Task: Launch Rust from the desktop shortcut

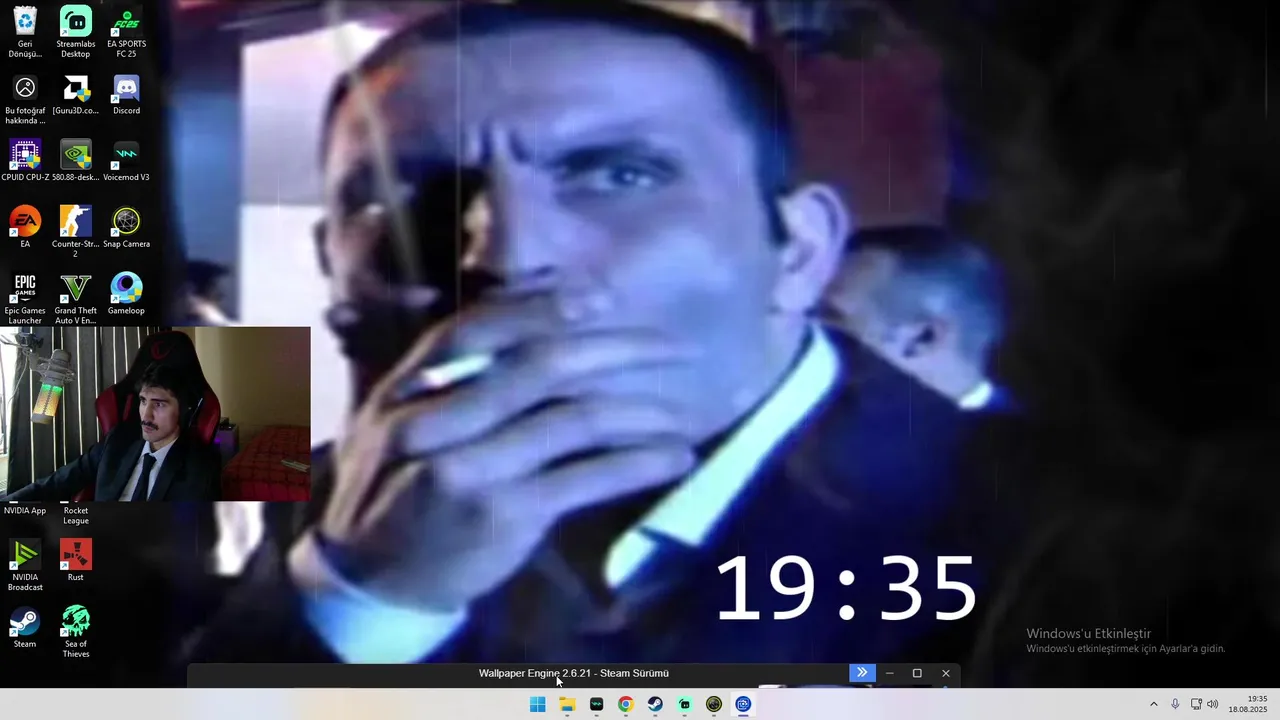Action: (76, 560)
